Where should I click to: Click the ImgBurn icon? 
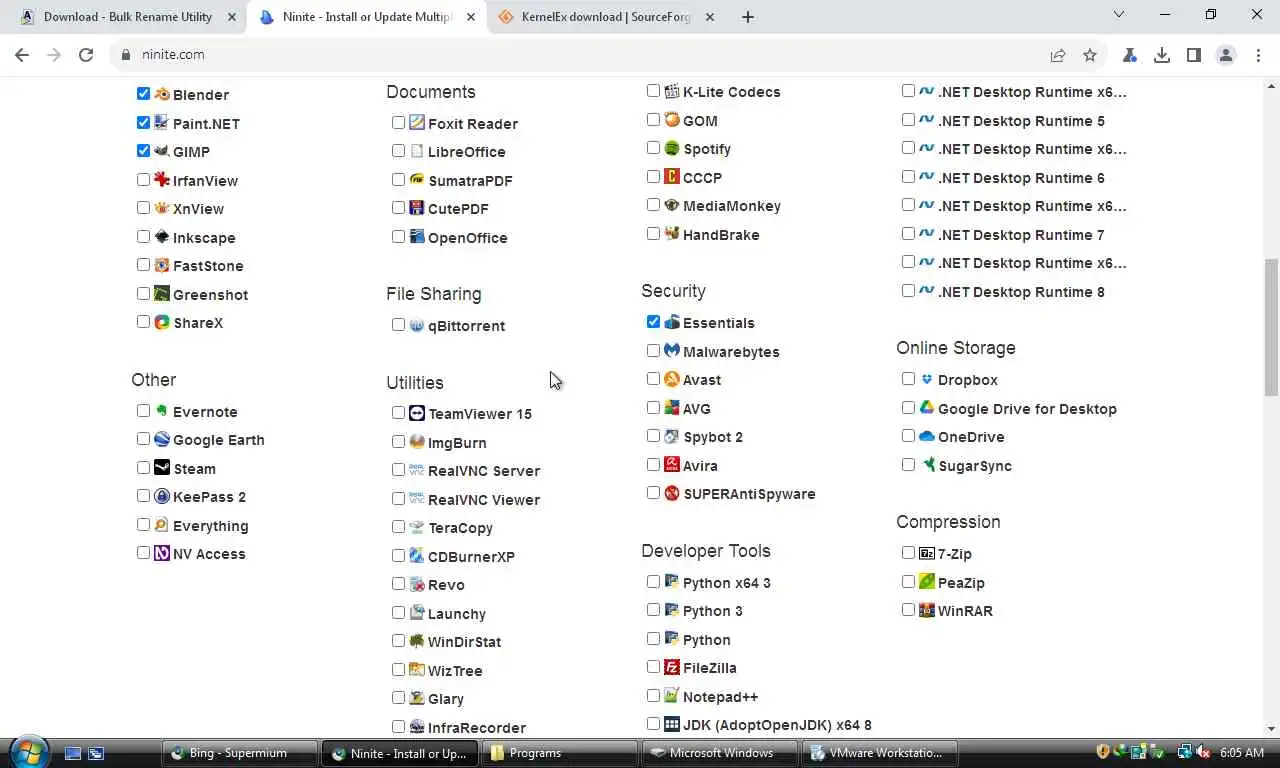416,442
